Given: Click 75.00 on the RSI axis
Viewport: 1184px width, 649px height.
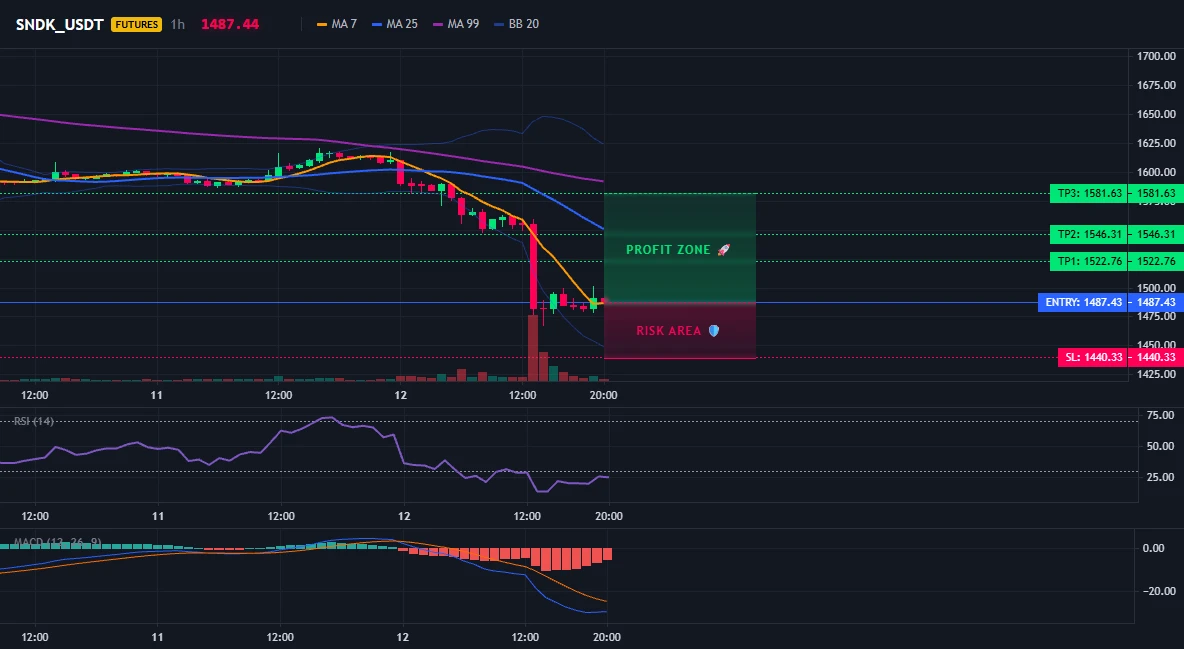Looking at the screenshot, I should click(1160, 415).
